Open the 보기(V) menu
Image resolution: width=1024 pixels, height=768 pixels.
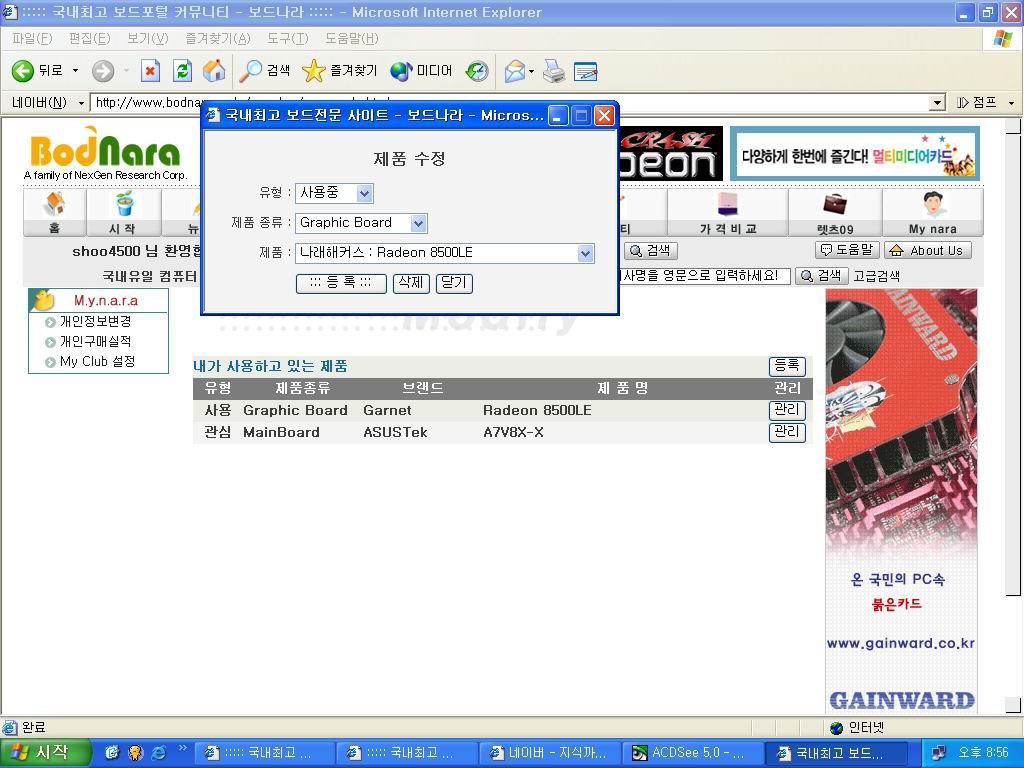(148, 39)
